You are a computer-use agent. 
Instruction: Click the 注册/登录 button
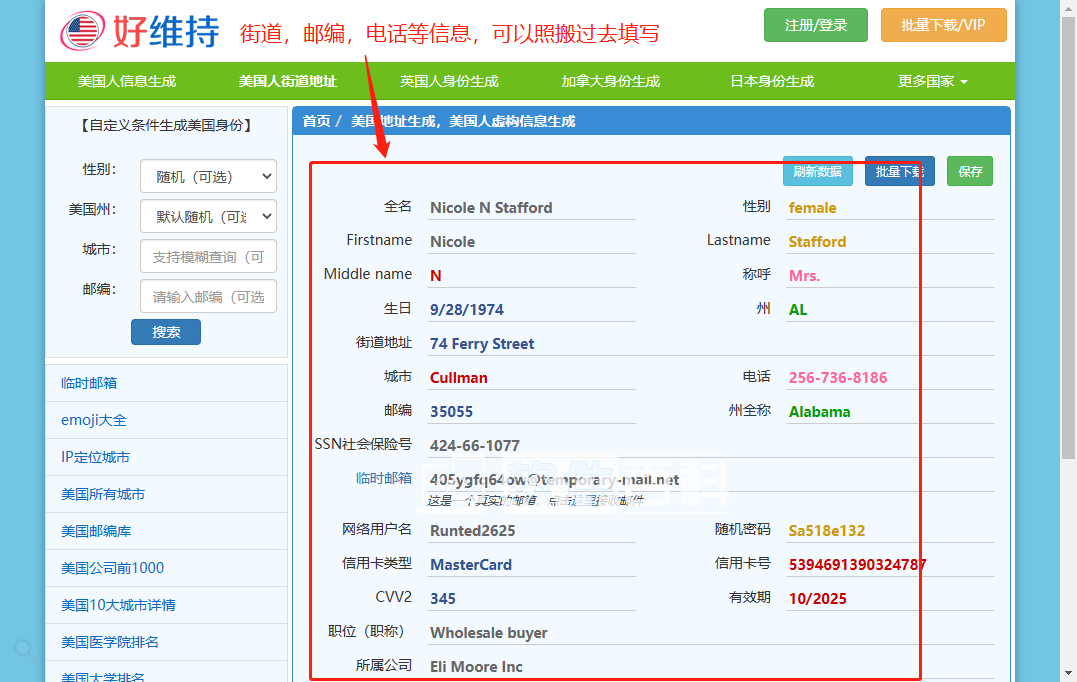815,25
